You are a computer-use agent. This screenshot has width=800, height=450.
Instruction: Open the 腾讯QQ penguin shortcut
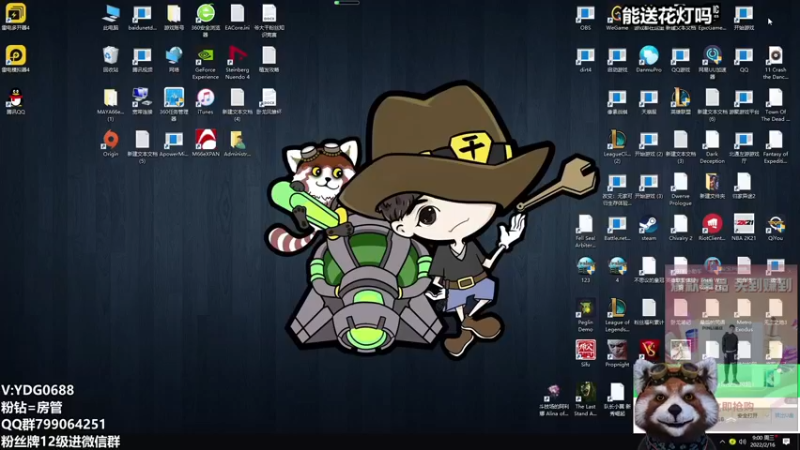15,101
